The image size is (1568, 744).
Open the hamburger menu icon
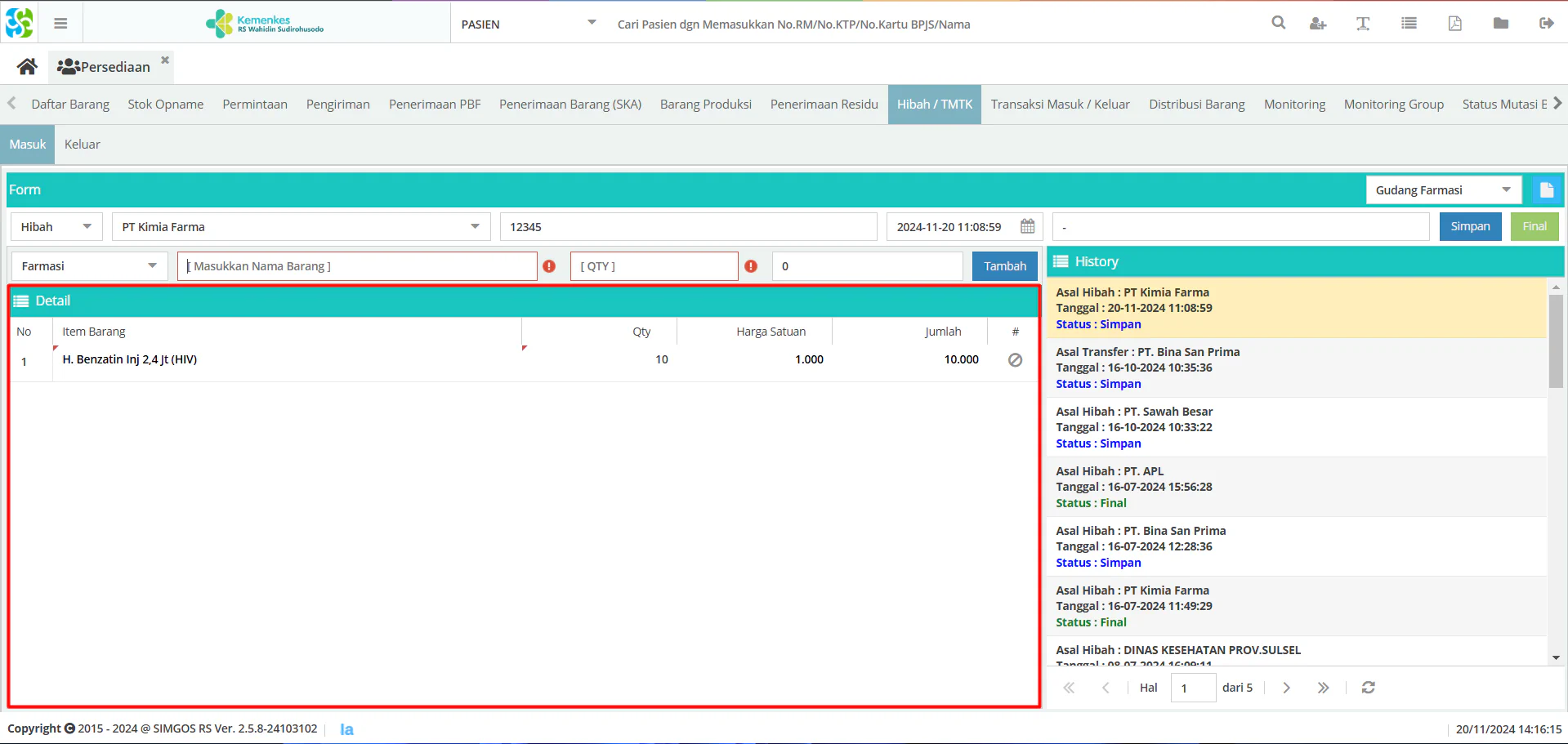pyautogui.click(x=60, y=24)
